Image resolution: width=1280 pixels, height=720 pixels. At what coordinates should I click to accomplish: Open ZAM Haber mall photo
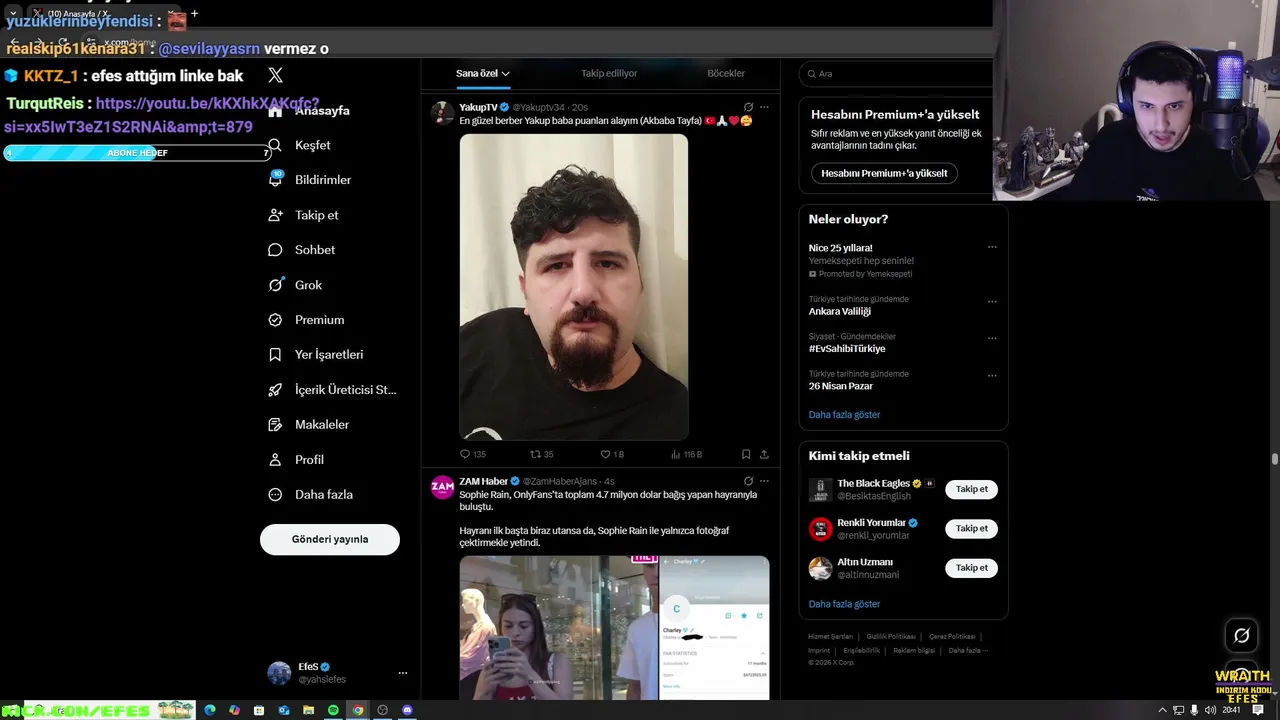[558, 628]
